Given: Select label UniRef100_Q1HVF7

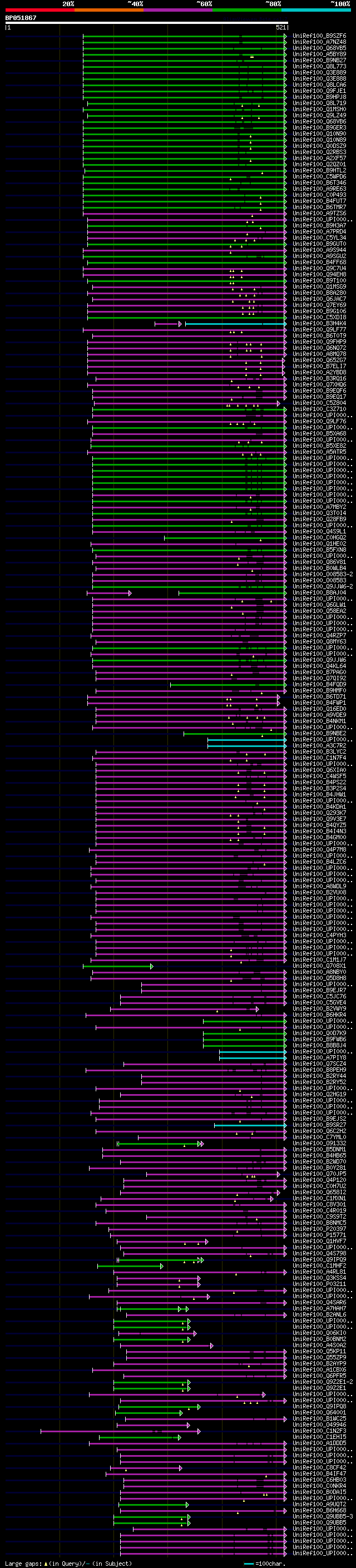Looking at the screenshot, I should 319,1241.
